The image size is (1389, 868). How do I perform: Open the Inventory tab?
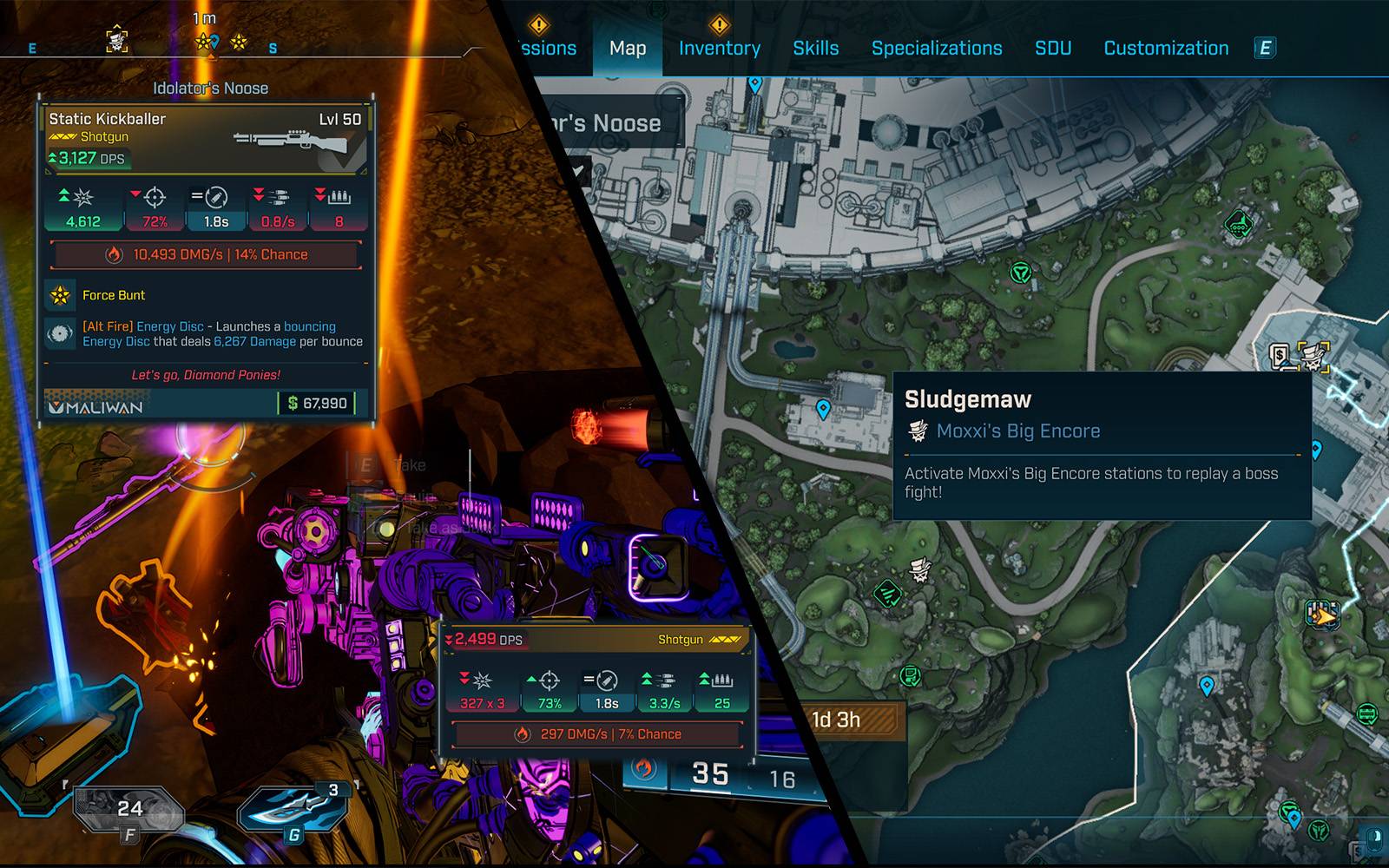coord(719,49)
